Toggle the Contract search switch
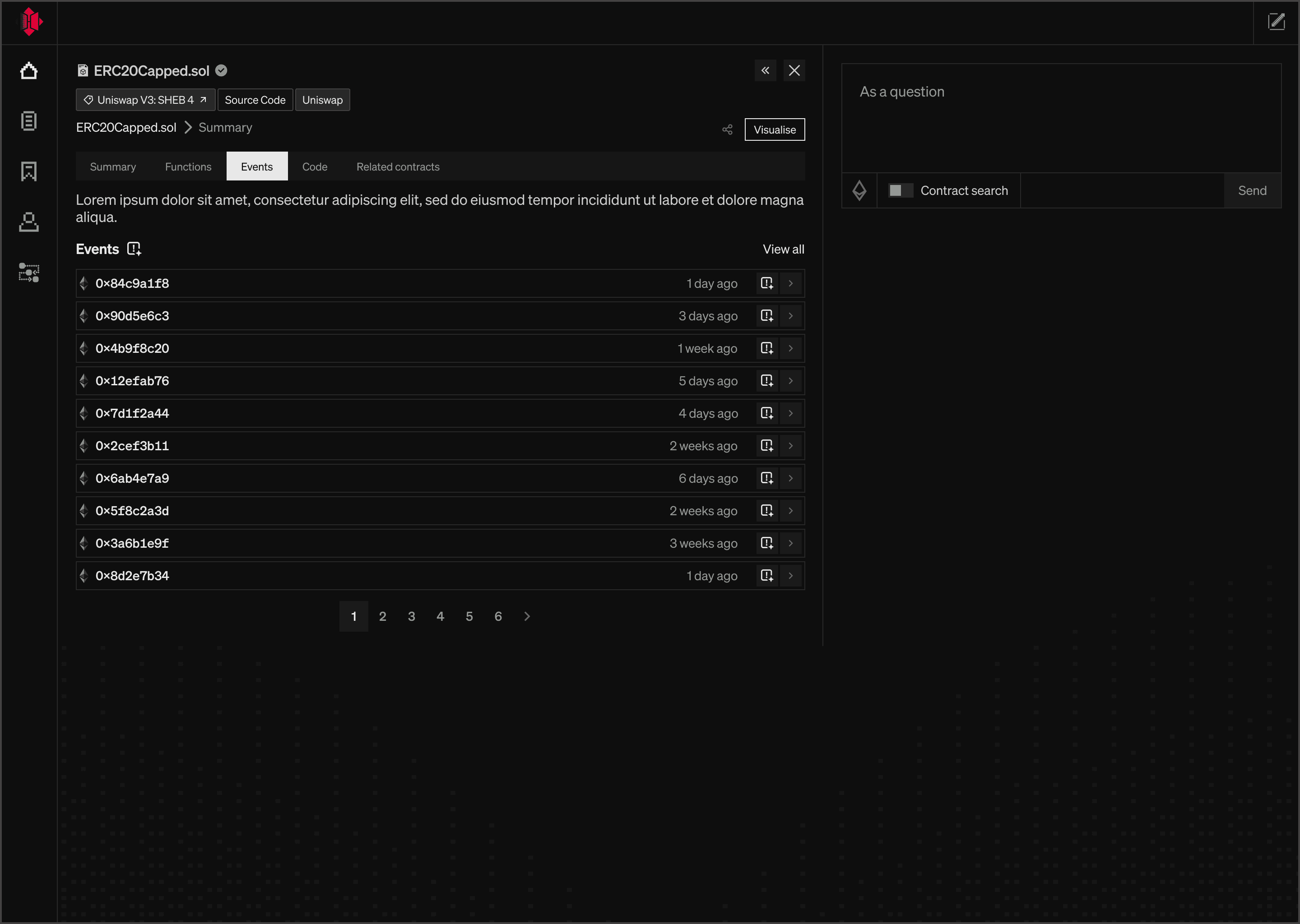The image size is (1300, 924). click(901, 190)
